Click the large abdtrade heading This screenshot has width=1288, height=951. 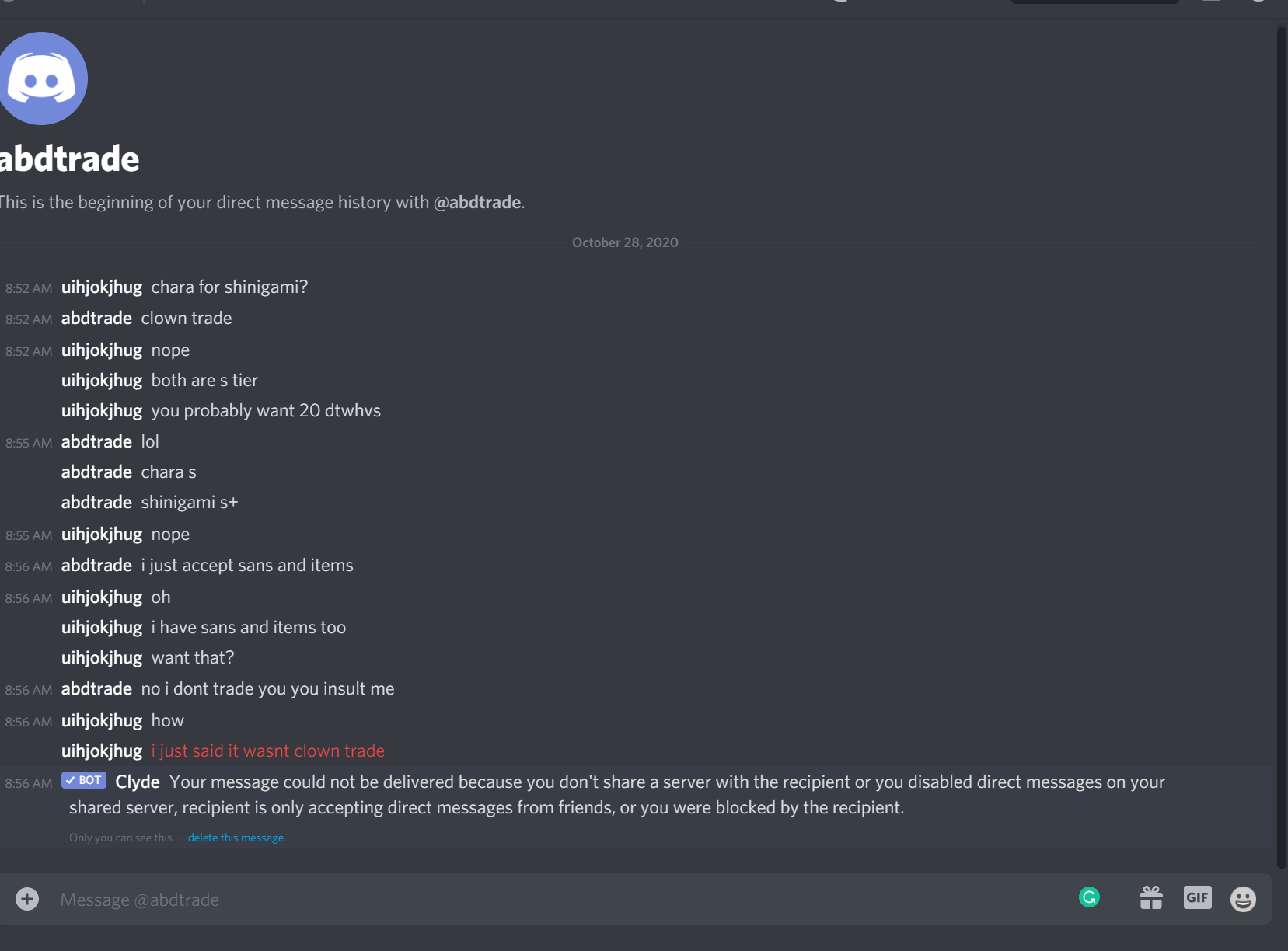point(69,159)
